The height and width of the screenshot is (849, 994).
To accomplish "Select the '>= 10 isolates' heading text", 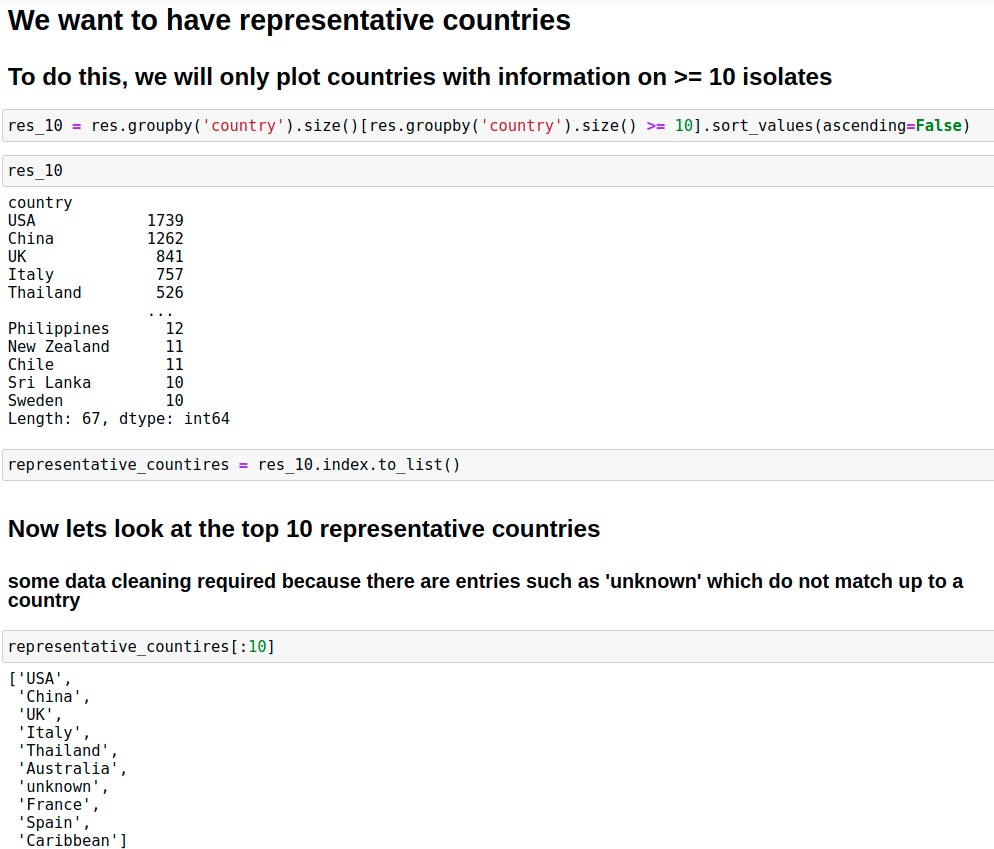I will [x=420, y=77].
